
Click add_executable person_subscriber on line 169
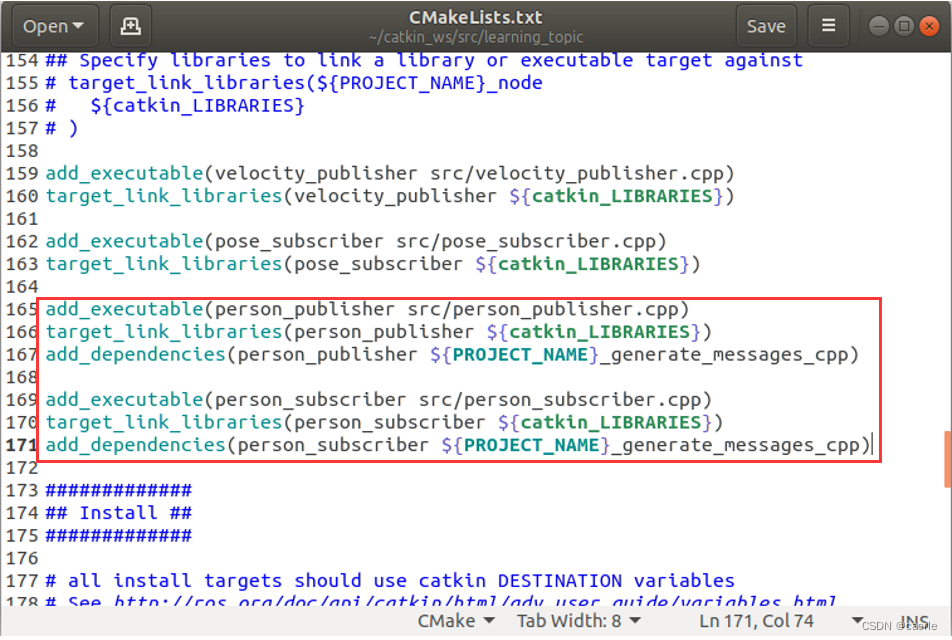pyautogui.click(x=378, y=400)
